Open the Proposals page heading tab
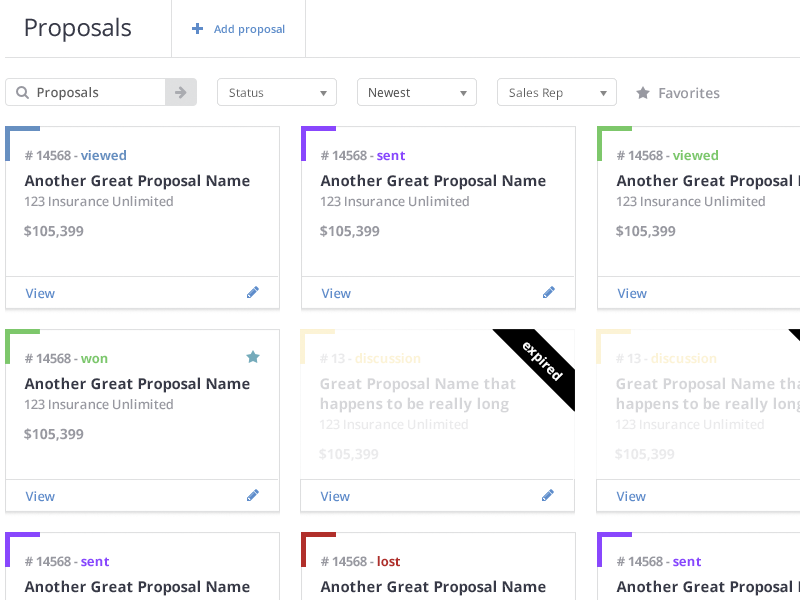This screenshot has width=800, height=600. [78, 28]
